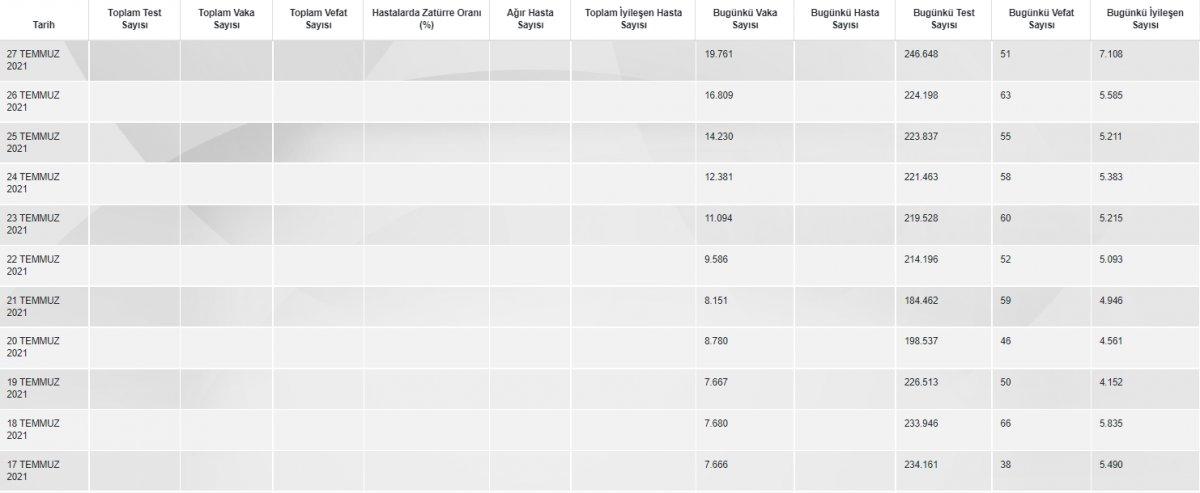Click the Hastalarda Zatürre Oranı (%) header
Image resolution: width=1200 pixels, height=493 pixels.
(426, 19)
